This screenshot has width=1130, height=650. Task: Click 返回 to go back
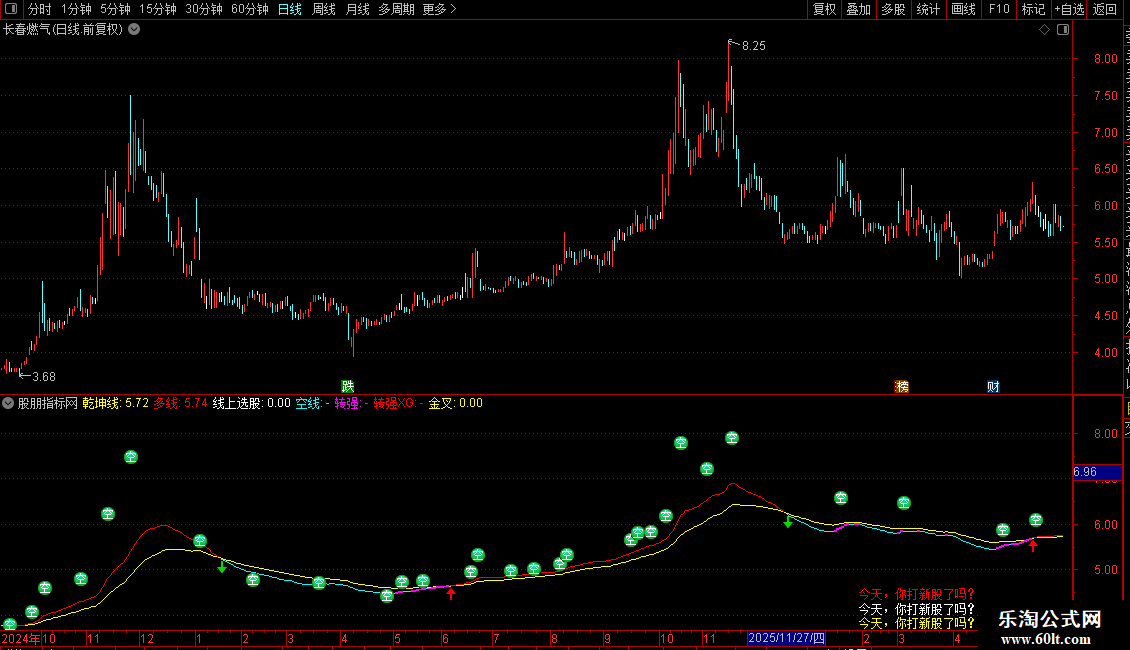point(1104,9)
